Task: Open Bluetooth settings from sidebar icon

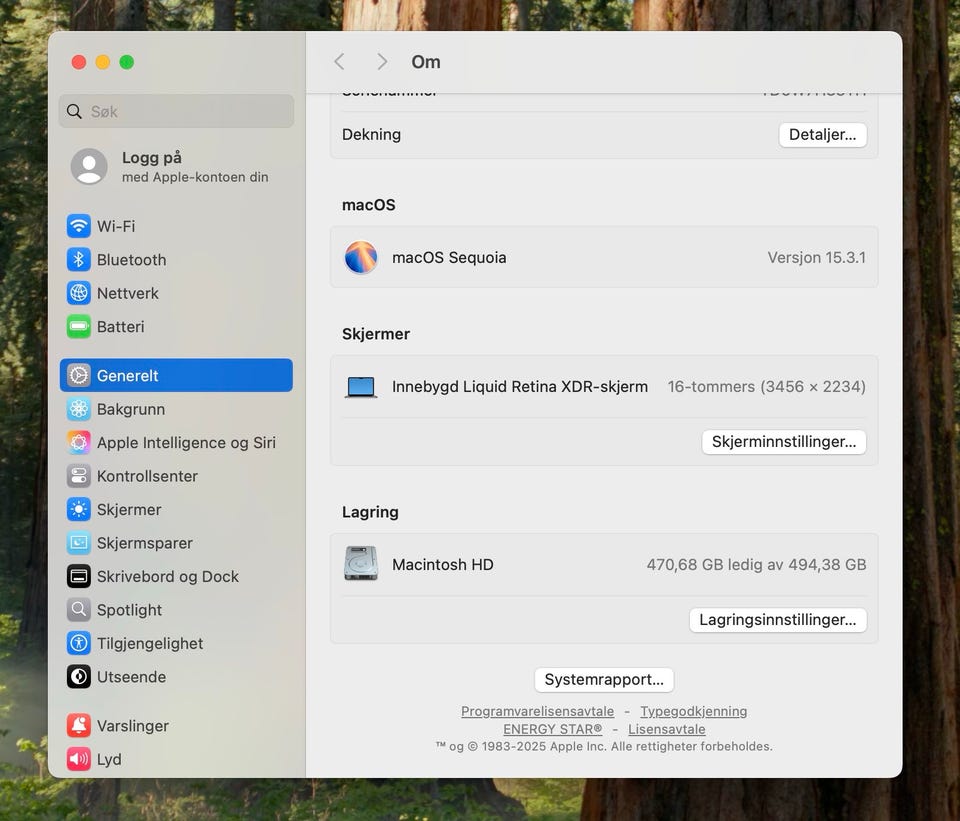Action: click(79, 260)
